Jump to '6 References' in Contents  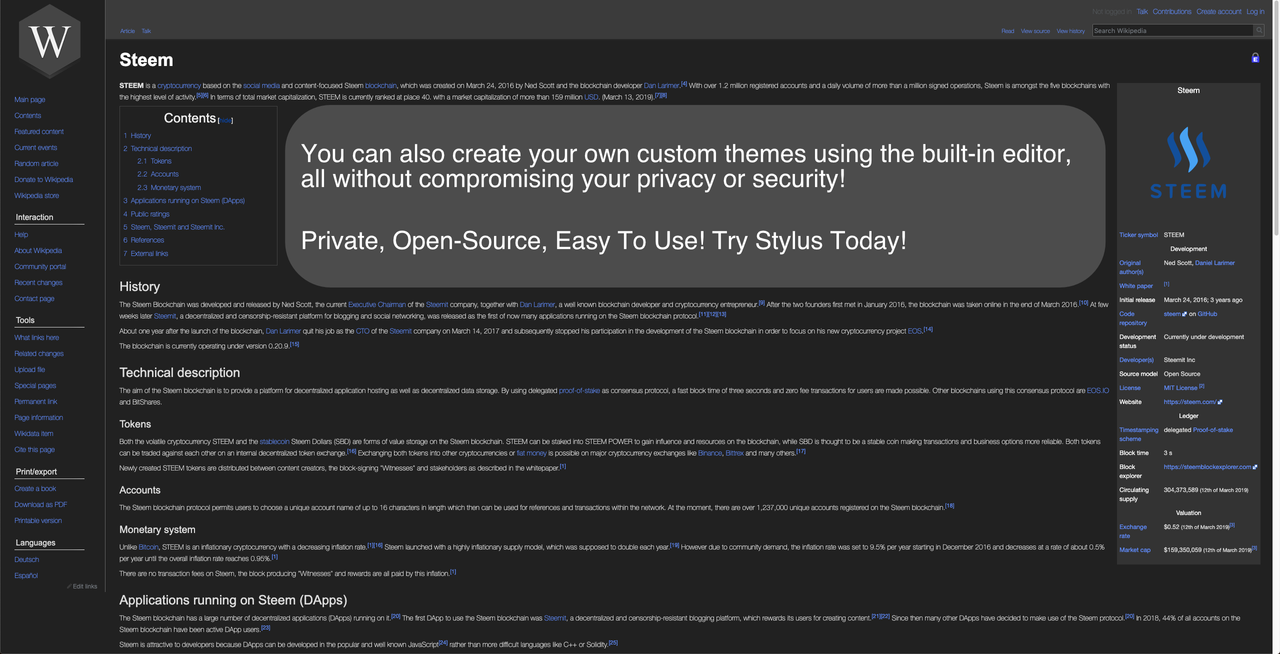tap(143, 240)
